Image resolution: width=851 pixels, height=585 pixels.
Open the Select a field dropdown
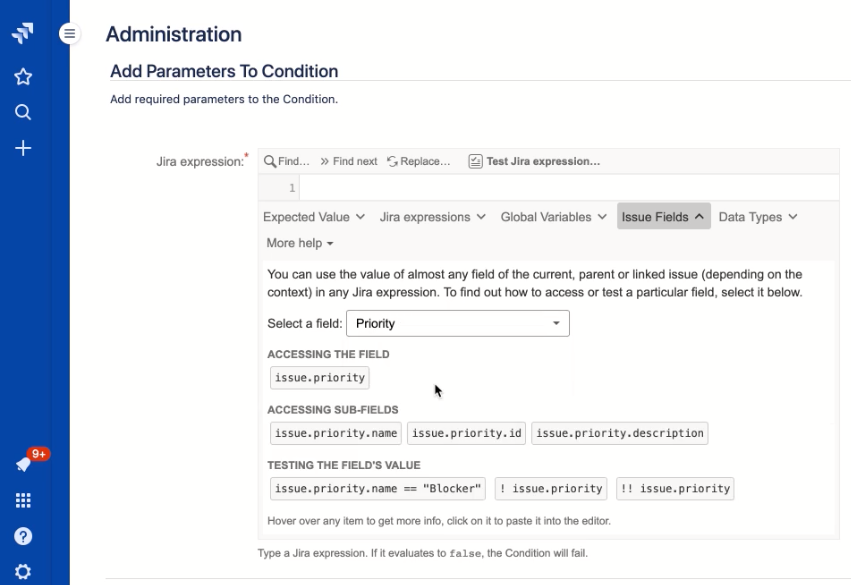[x=458, y=323]
